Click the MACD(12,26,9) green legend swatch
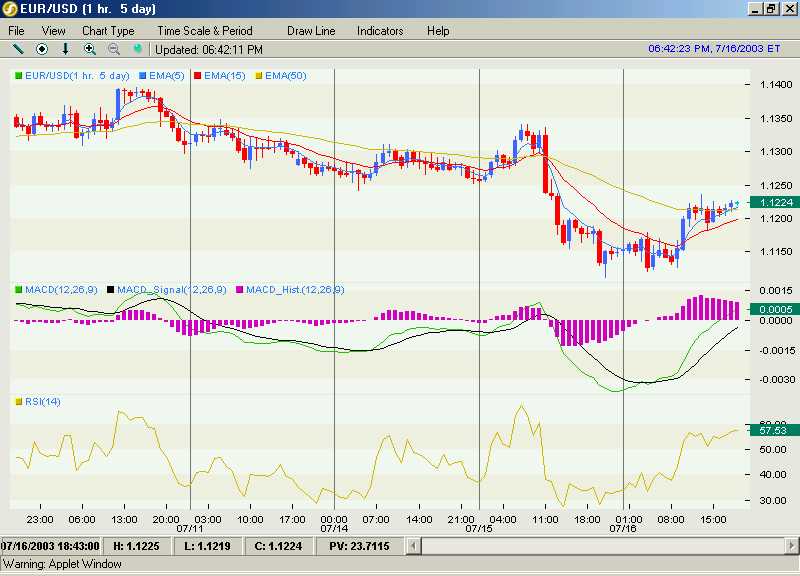The image size is (800, 576). coord(19,290)
